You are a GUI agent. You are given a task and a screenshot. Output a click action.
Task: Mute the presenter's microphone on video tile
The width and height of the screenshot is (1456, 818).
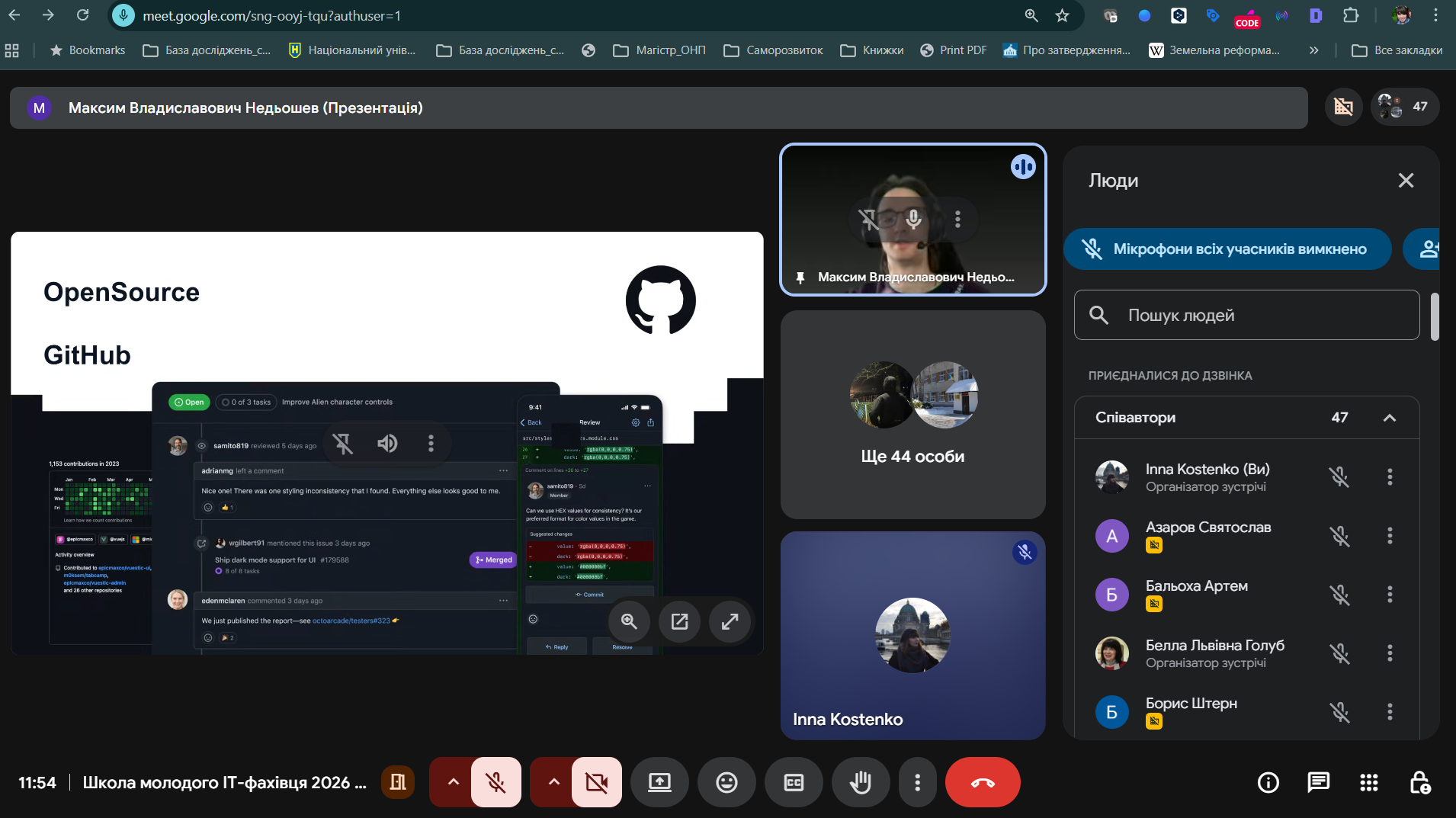point(913,220)
